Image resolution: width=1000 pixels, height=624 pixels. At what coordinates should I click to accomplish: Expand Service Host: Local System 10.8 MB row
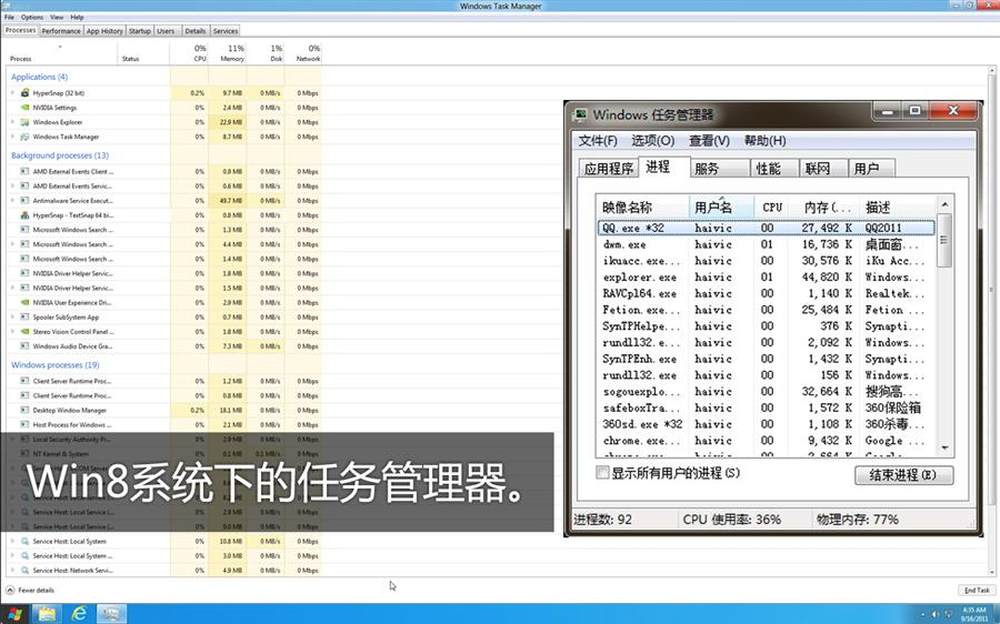click(x=12, y=541)
